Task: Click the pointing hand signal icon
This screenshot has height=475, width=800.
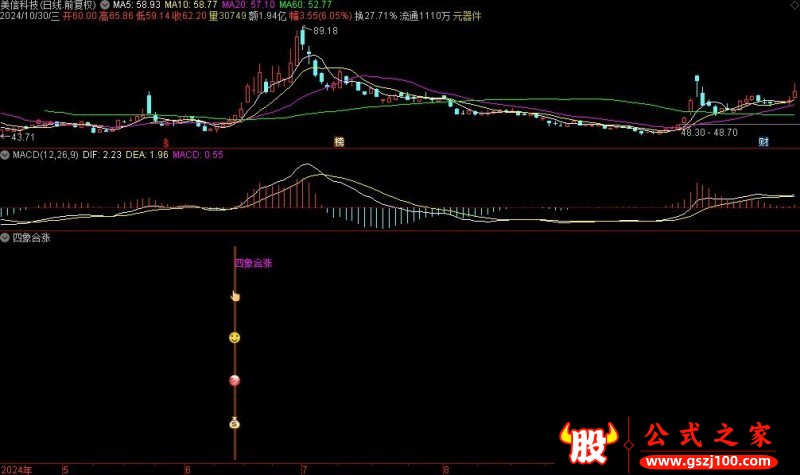Action: point(235,296)
